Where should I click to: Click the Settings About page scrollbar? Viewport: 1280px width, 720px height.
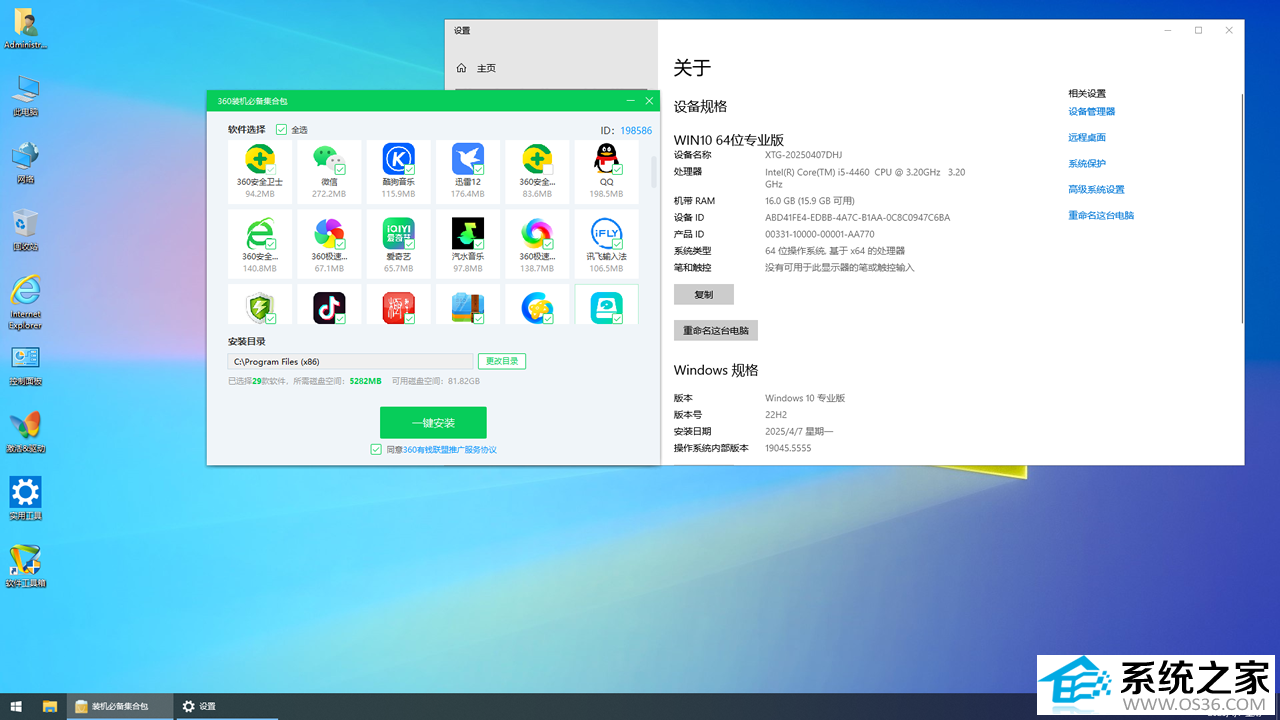(x=1242, y=208)
